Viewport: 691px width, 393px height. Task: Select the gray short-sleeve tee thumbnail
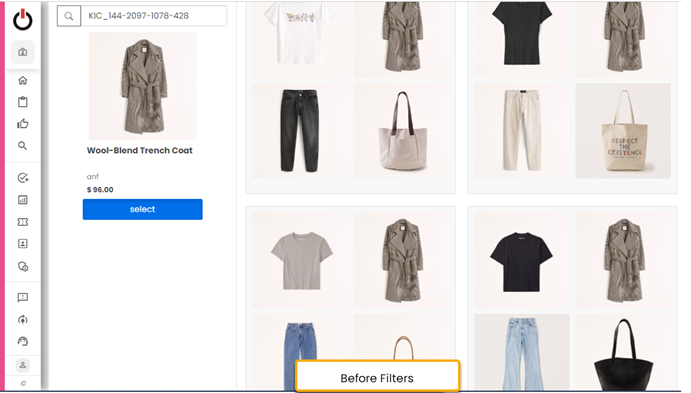click(300, 260)
